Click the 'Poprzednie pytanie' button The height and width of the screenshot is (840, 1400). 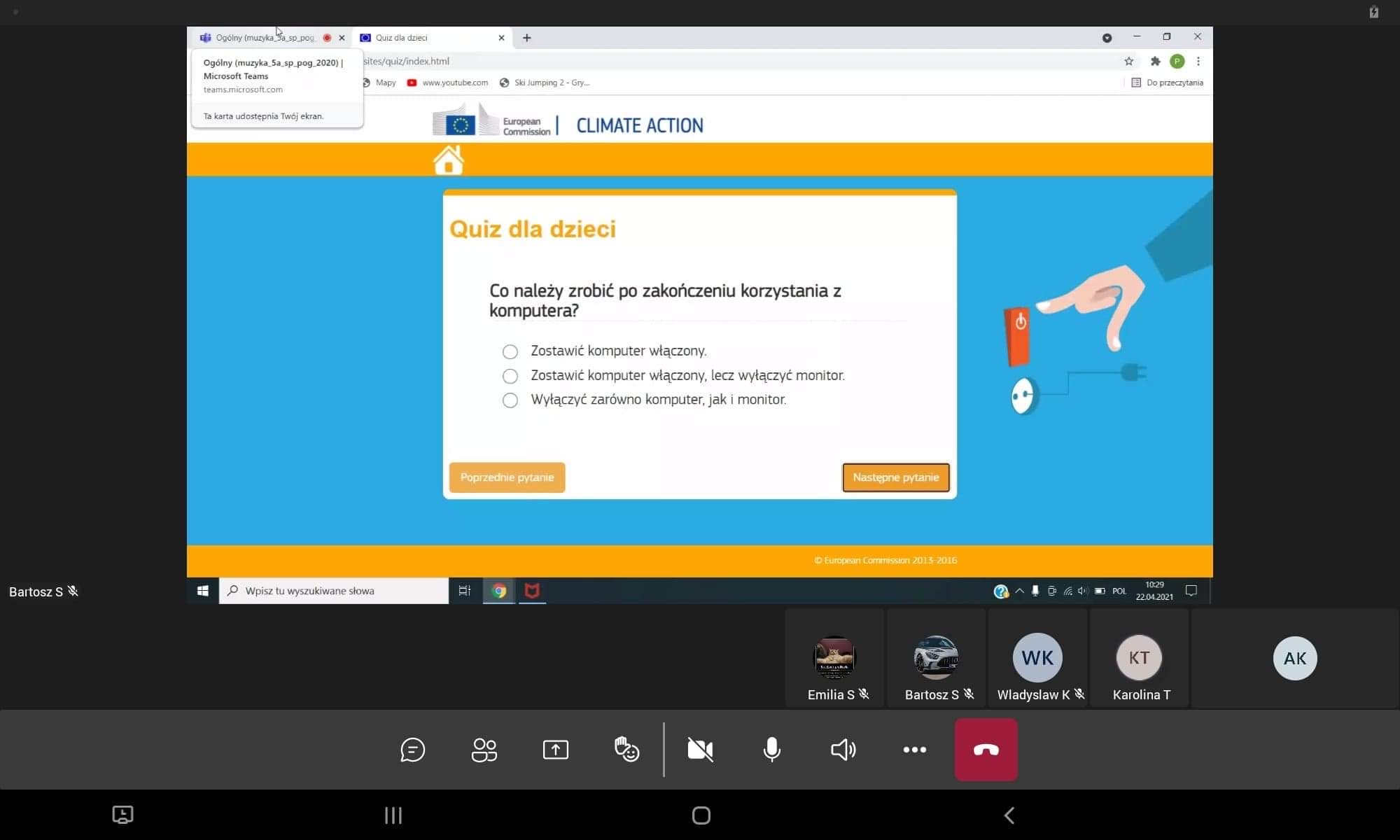coord(507,477)
